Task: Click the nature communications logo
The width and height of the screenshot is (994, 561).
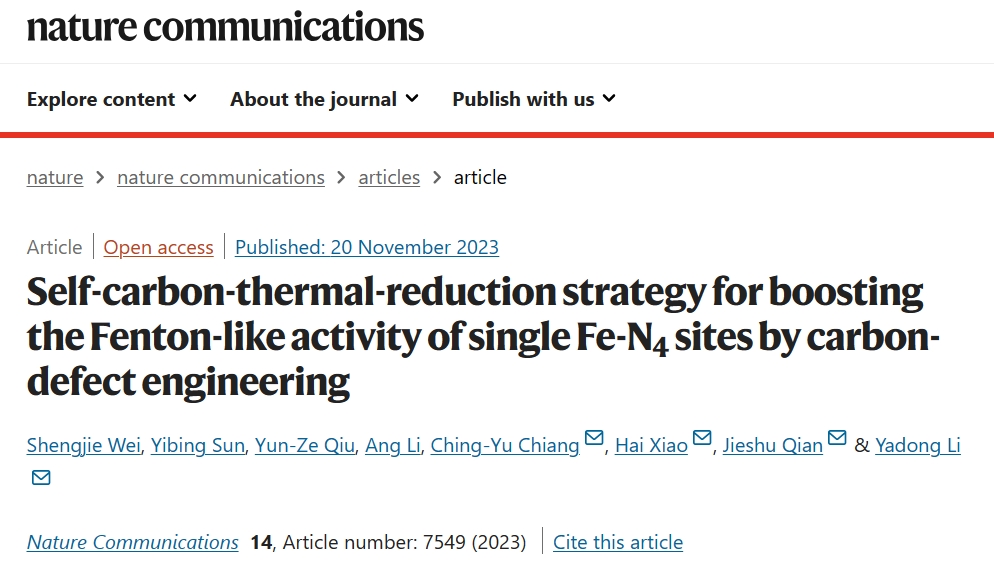Action: click(x=225, y=27)
